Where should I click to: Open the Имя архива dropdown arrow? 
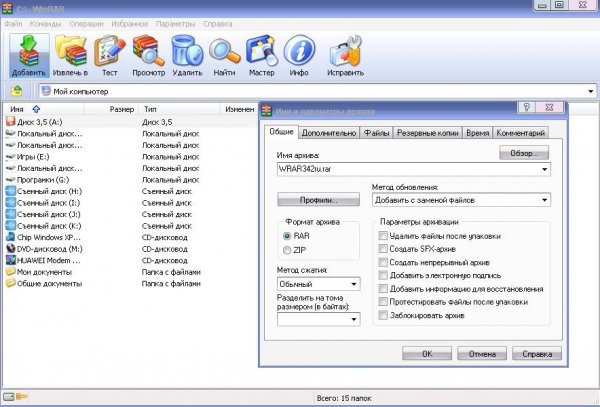click(x=545, y=169)
